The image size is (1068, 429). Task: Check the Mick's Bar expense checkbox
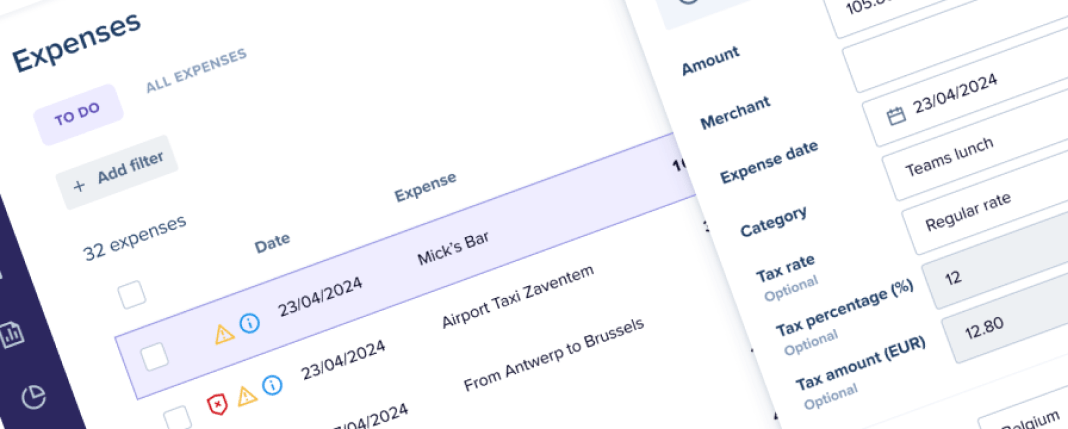155,357
